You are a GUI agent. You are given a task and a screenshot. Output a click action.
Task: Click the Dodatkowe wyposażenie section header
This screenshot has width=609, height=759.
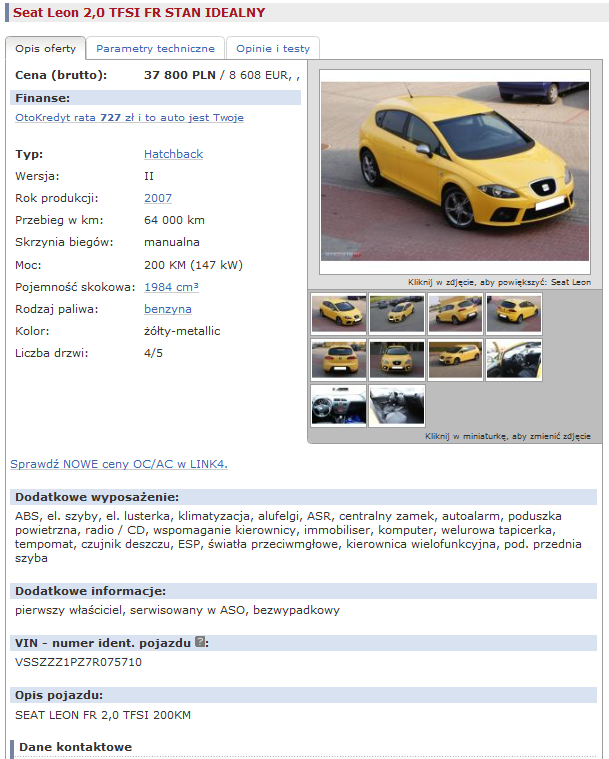pos(304,497)
